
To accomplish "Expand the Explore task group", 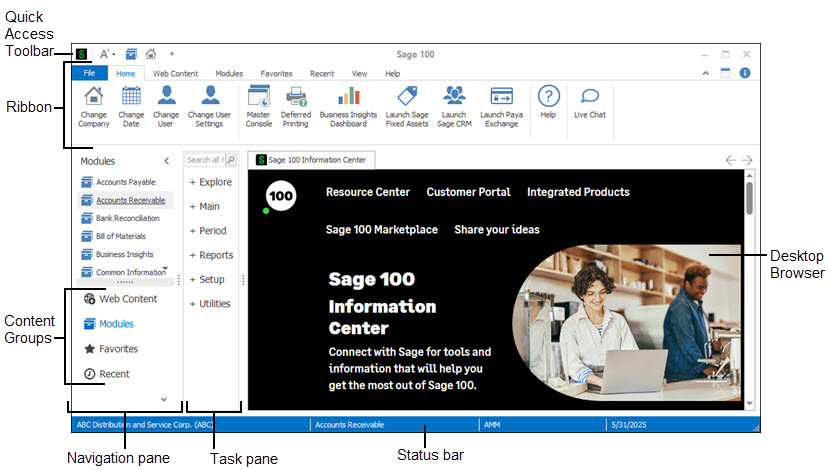I will click(x=210, y=182).
